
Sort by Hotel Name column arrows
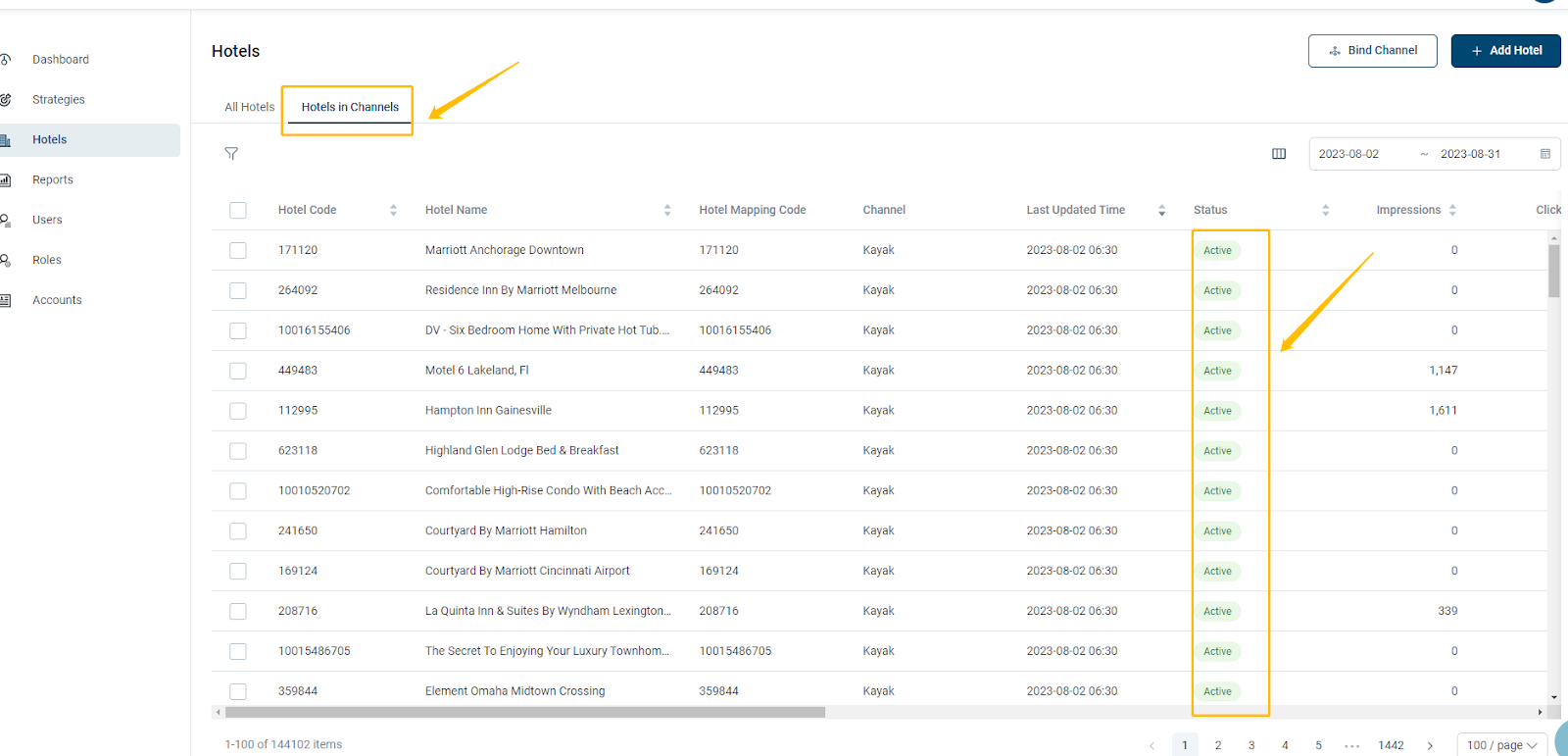tap(667, 210)
